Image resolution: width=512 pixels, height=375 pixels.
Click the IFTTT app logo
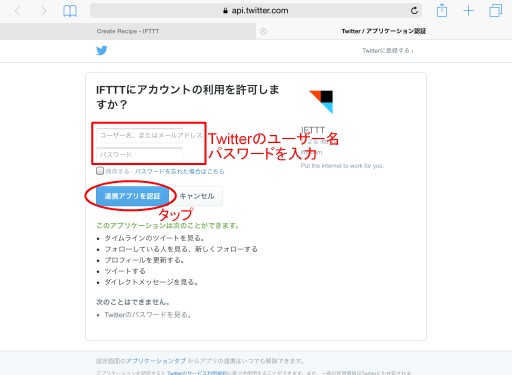tap(321, 102)
